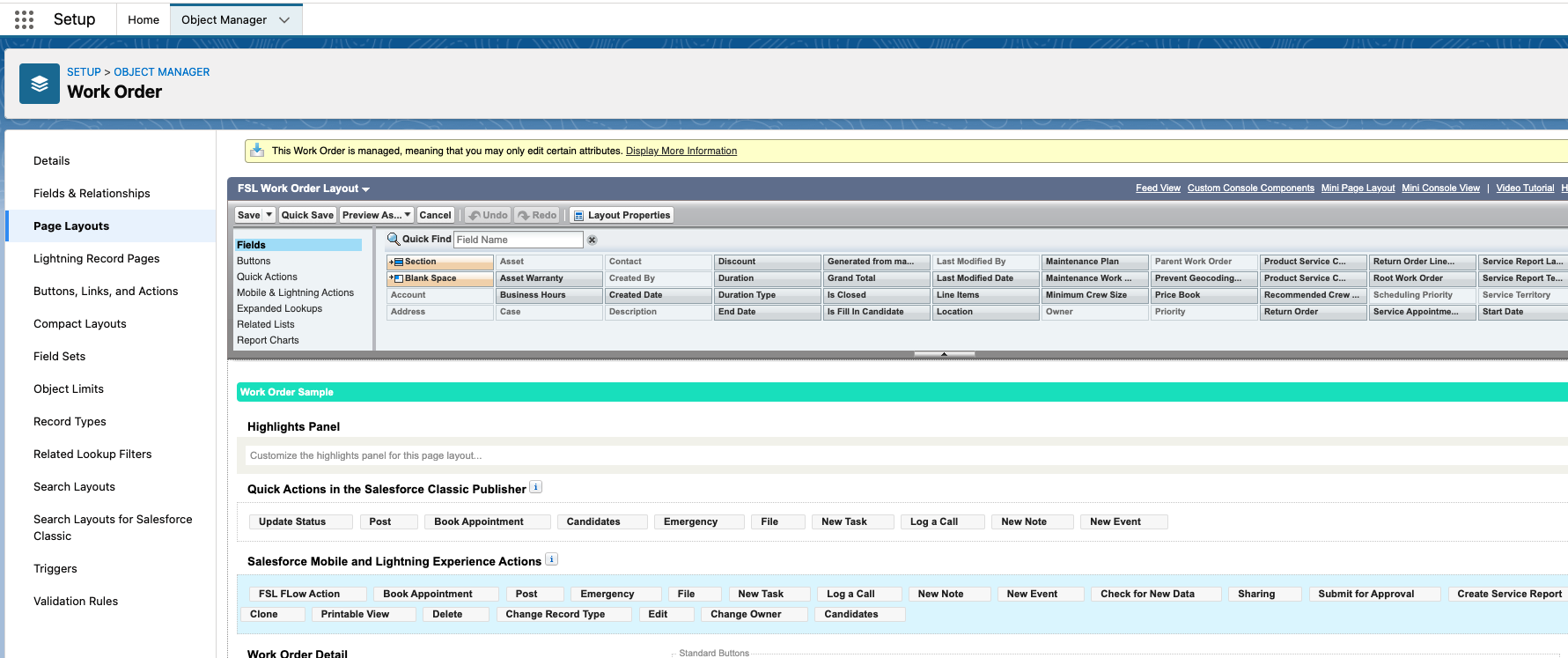1568x658 pixels.
Task: Open Search Layouts for Salesforce Classic
Action: coord(111,528)
